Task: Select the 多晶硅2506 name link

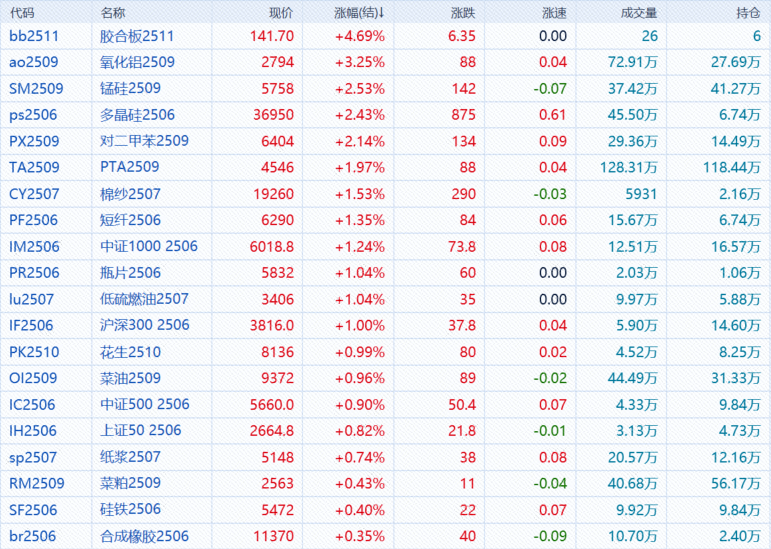Action: click(138, 115)
